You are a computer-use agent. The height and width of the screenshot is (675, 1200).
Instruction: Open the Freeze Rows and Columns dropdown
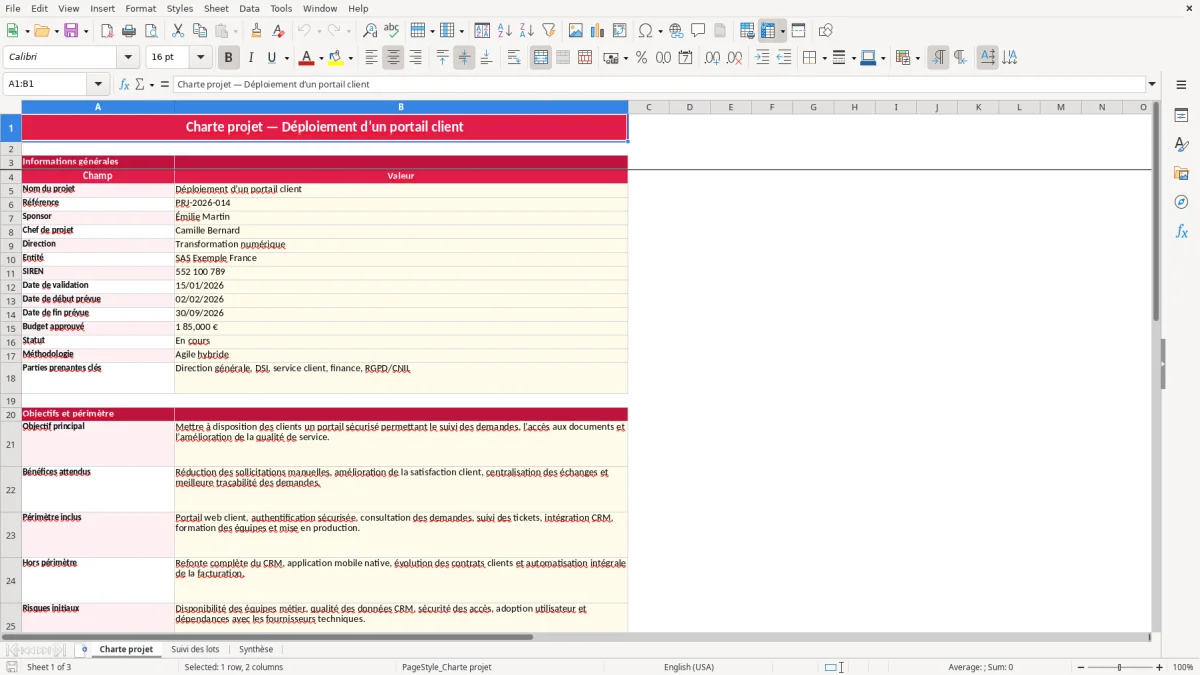pos(783,31)
